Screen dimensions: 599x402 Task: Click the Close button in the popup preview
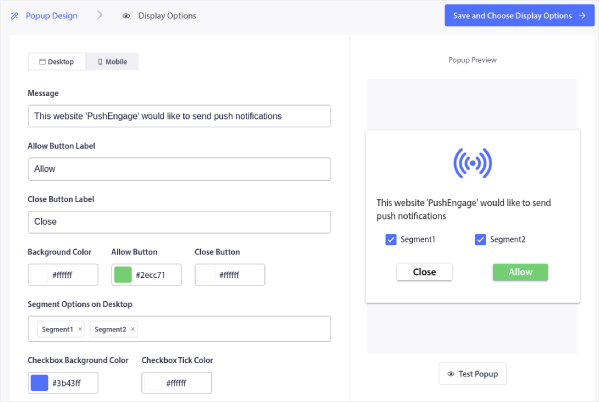point(424,272)
